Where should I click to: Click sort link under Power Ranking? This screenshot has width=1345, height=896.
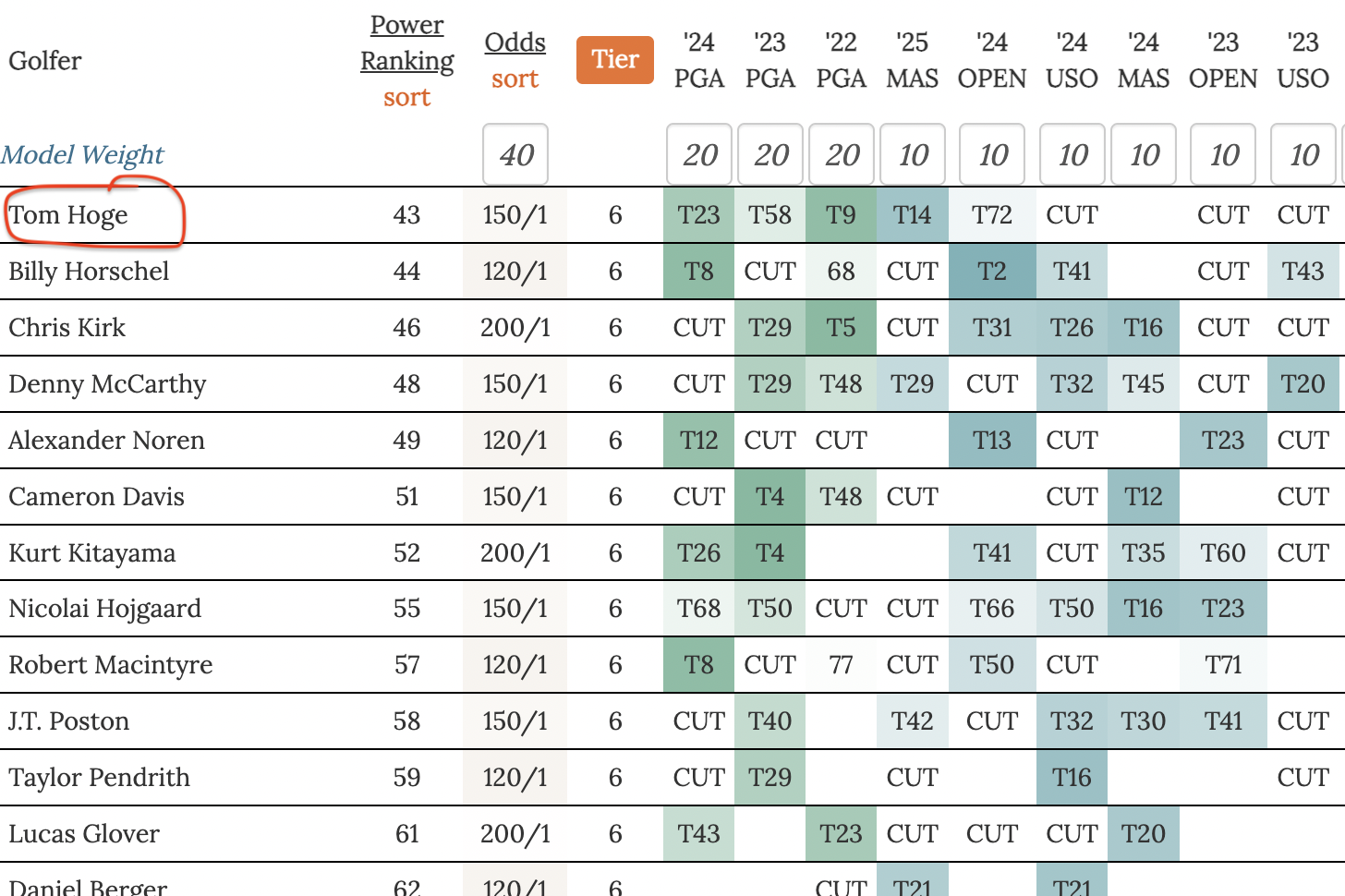406,97
